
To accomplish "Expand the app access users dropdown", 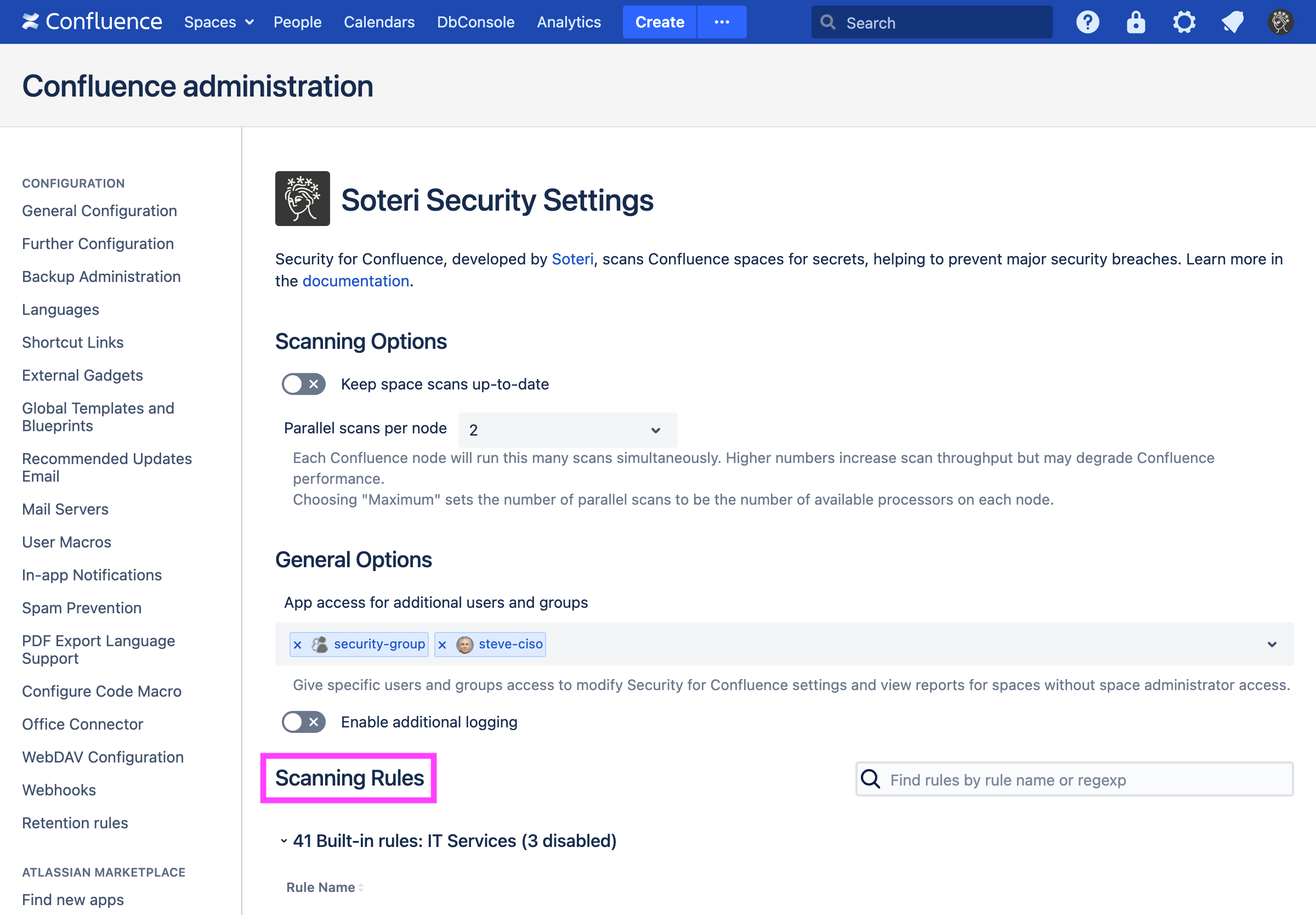I will [1273, 644].
